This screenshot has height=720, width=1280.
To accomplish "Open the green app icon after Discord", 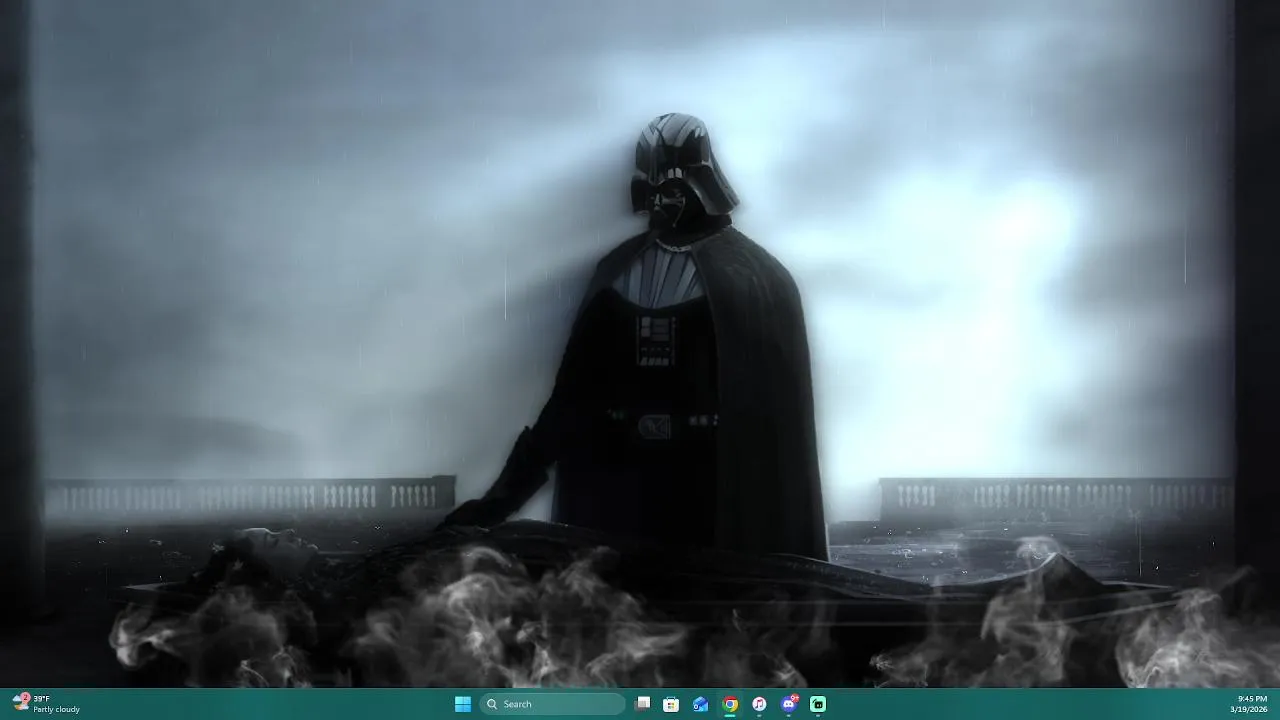I will click(818, 704).
